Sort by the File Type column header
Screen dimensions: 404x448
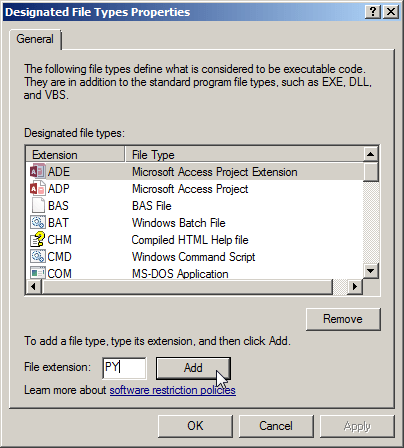pos(244,155)
